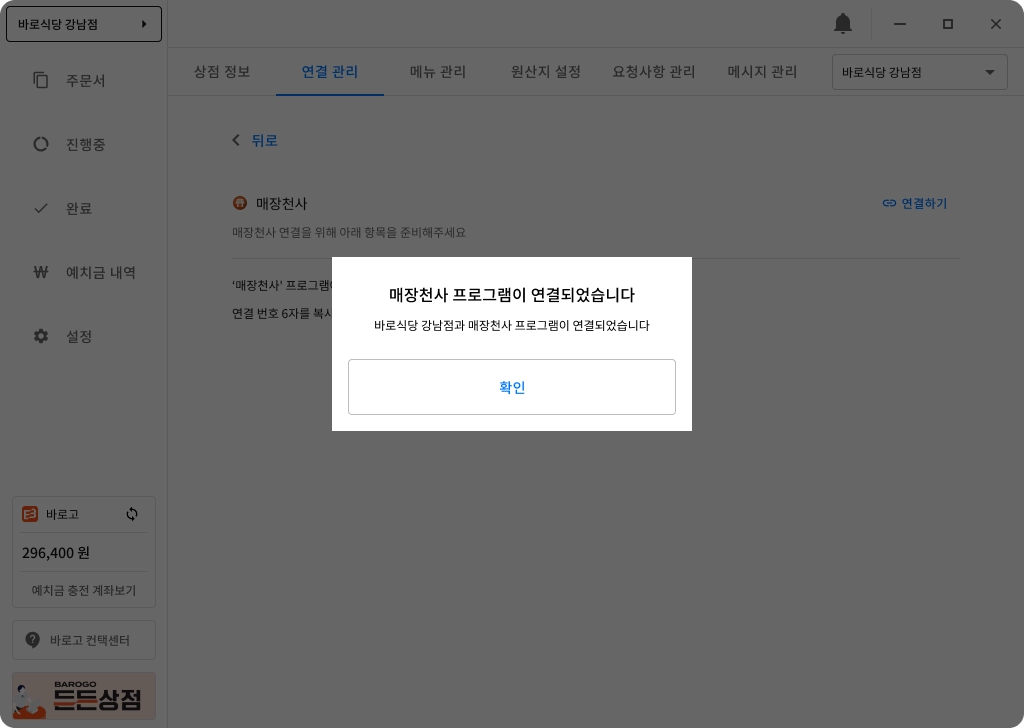Click 예치금 충전 계좌보기
Image resolution: width=1024 pixels, height=728 pixels.
tap(84, 590)
